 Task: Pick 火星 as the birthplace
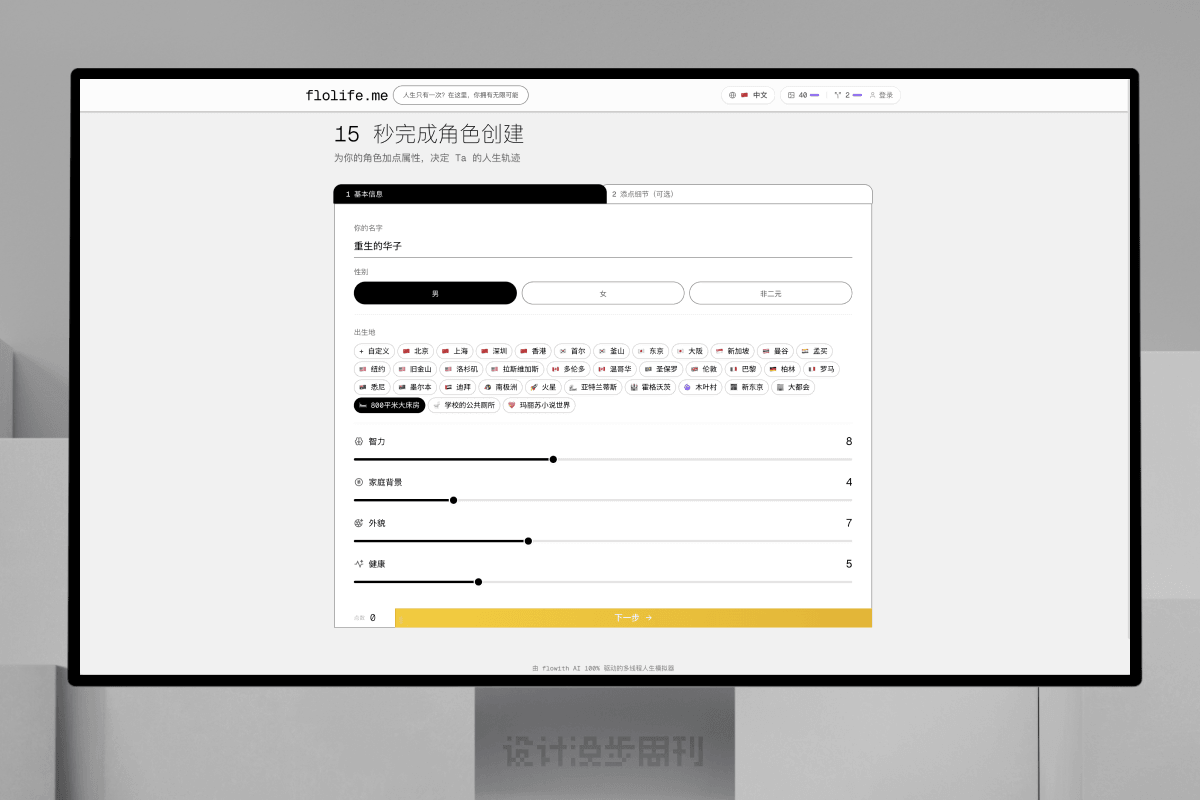click(543, 387)
